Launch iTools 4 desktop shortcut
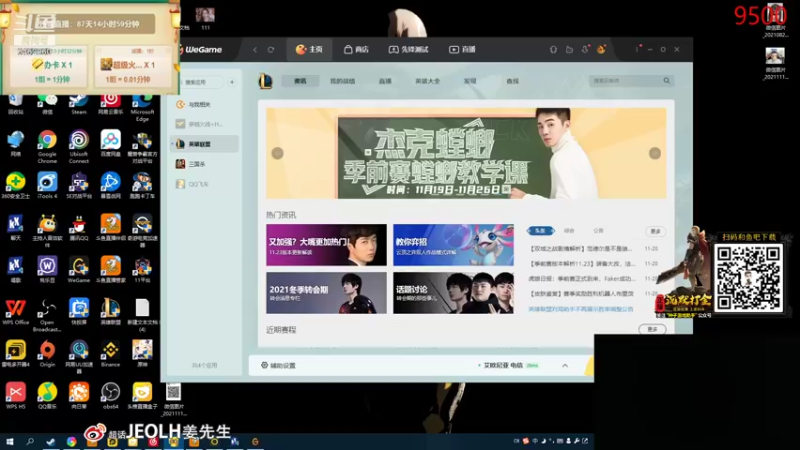800x450 pixels. tap(47, 186)
